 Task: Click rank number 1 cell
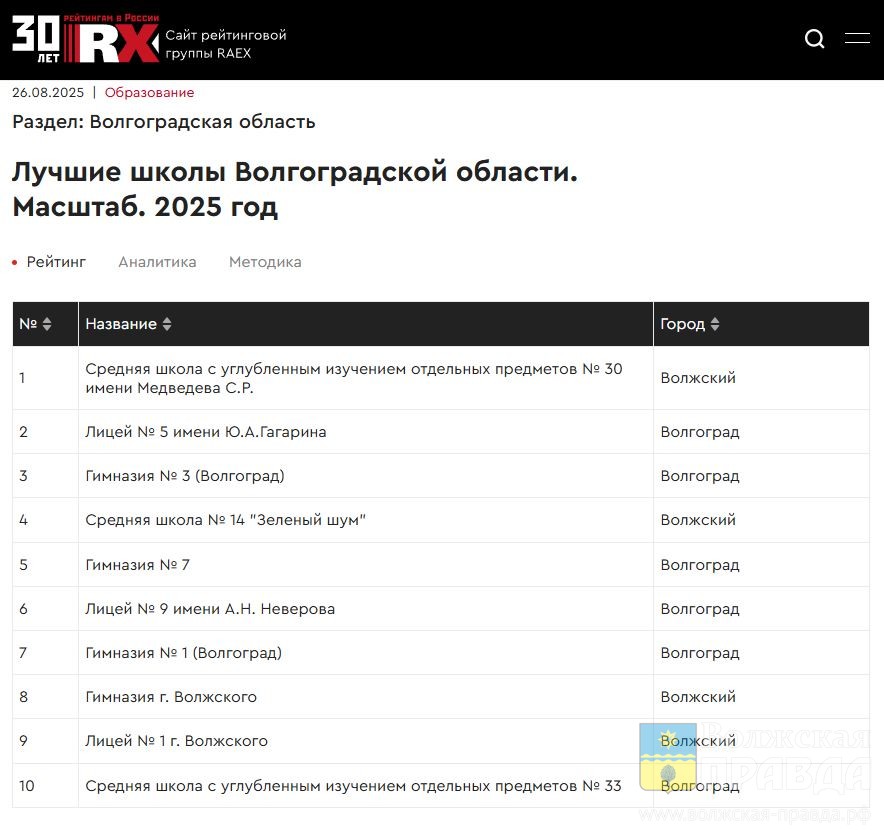click(45, 378)
